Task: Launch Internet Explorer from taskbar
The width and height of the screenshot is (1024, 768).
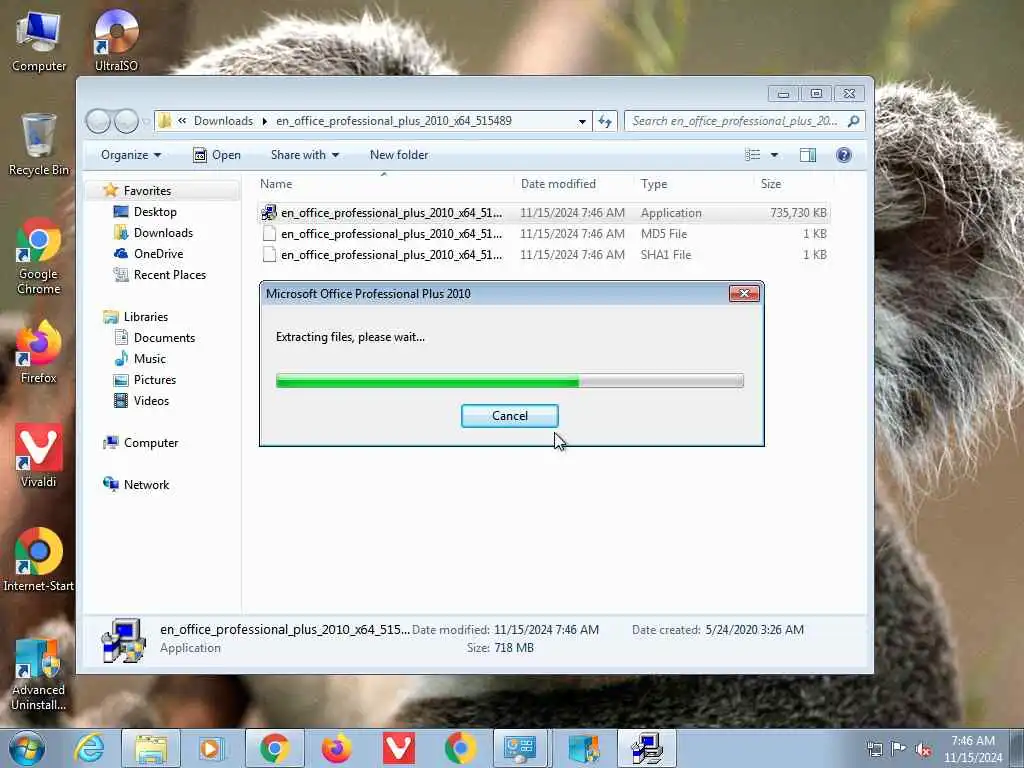Action: pos(89,748)
